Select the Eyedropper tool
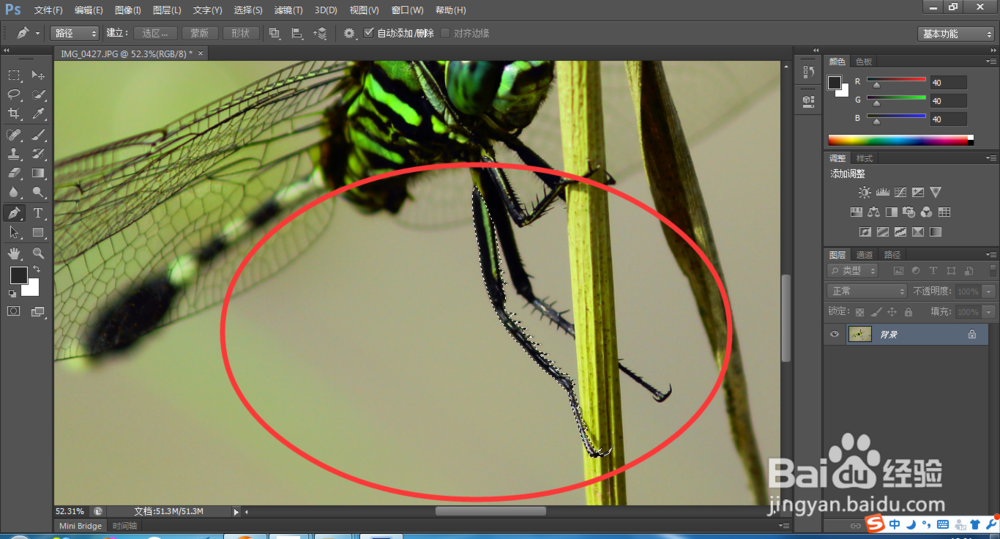The width and height of the screenshot is (1000, 539). tap(38, 114)
